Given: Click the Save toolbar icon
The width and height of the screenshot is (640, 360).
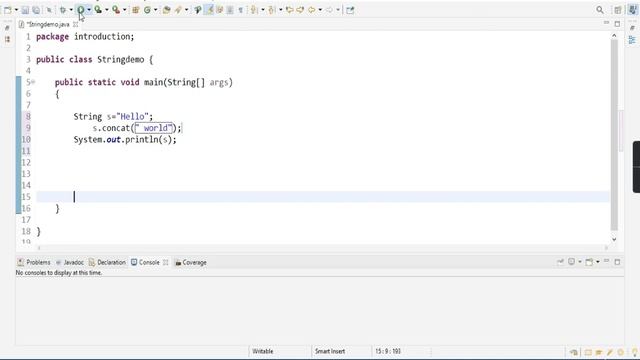Looking at the screenshot, I should point(25,10).
